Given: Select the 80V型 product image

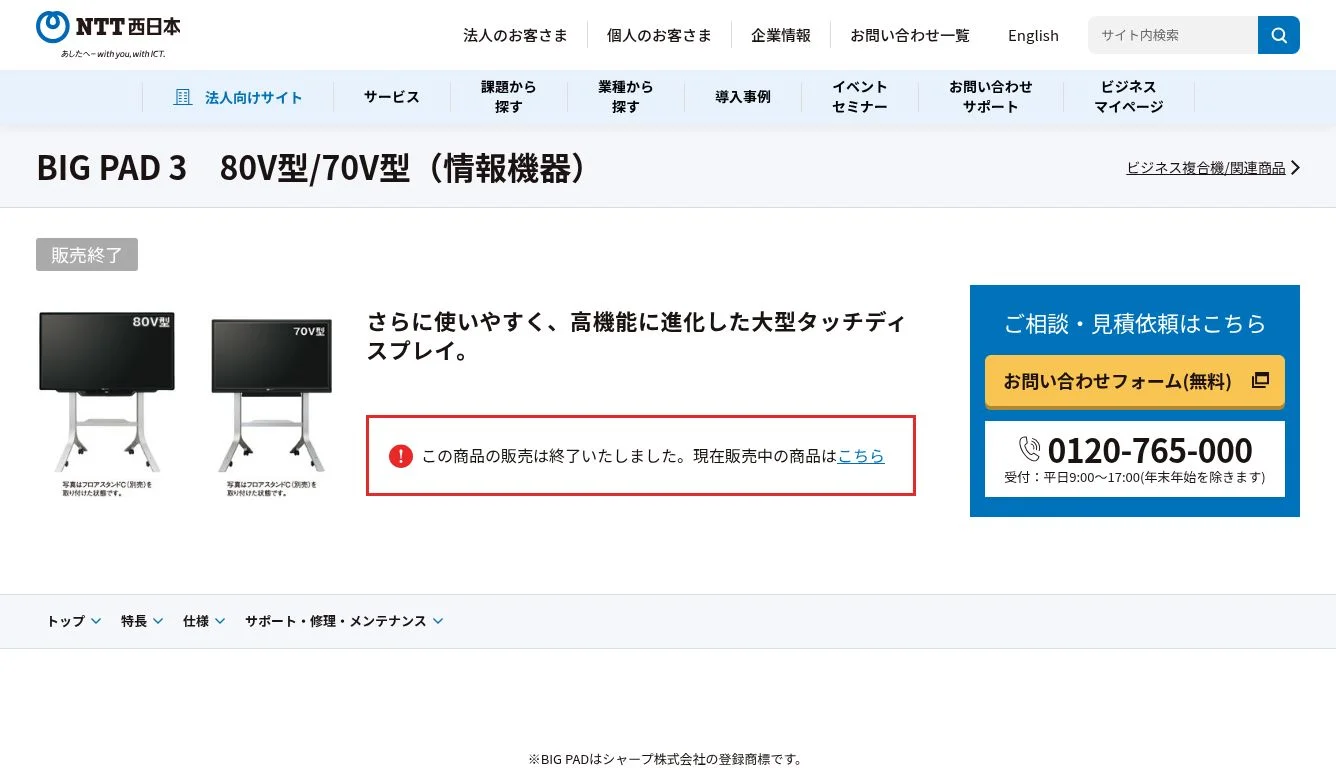Looking at the screenshot, I should click(x=107, y=403).
